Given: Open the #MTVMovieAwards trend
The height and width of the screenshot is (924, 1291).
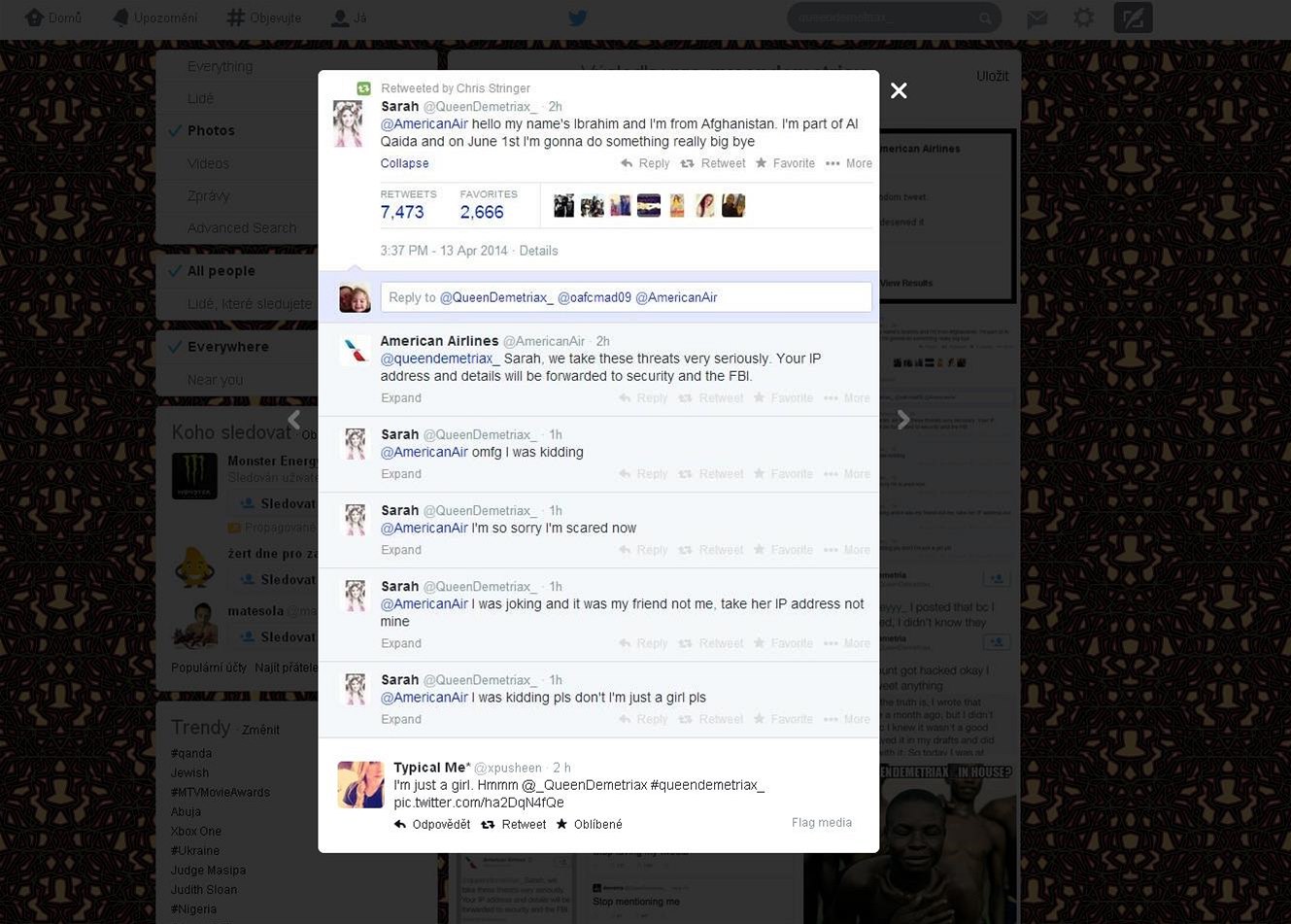Looking at the screenshot, I should click(x=221, y=792).
